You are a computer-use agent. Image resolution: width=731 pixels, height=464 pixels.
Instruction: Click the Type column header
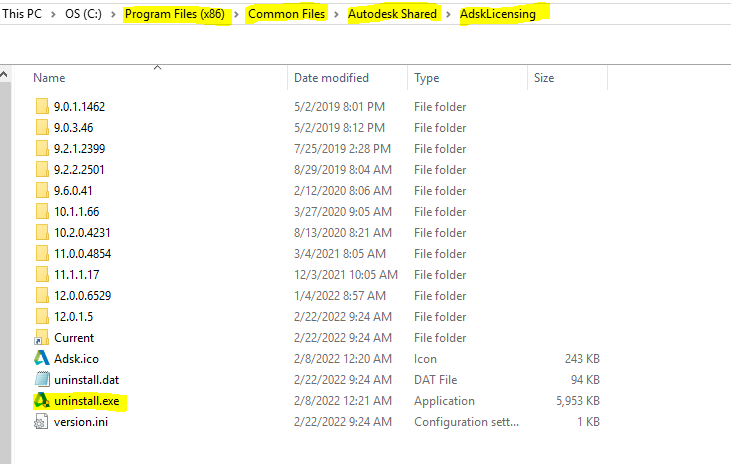click(427, 78)
